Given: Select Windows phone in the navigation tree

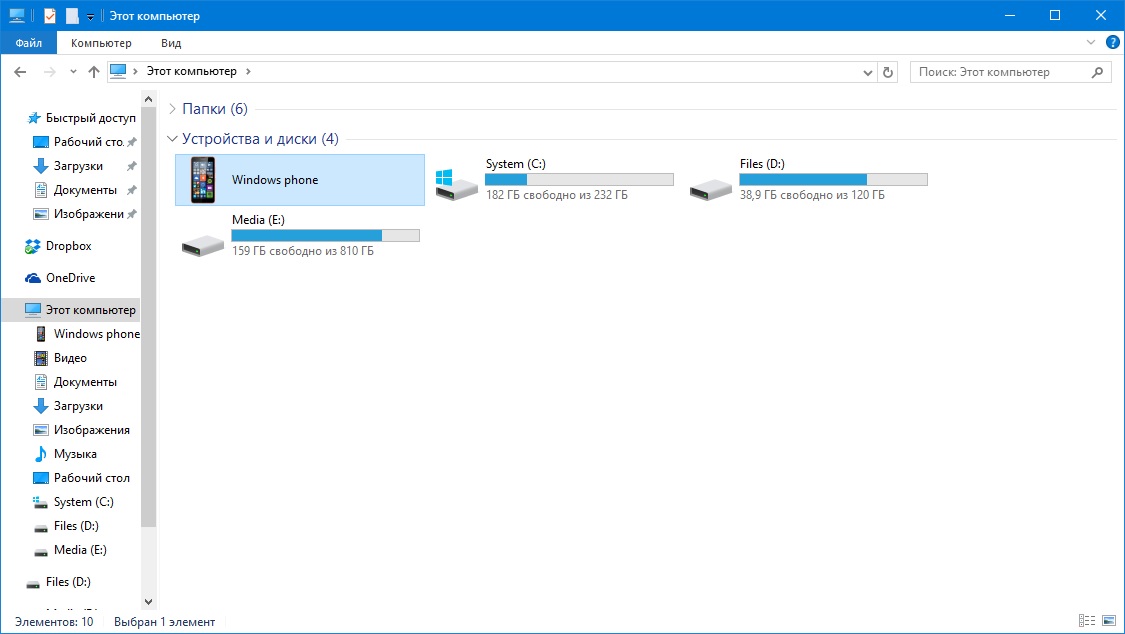Looking at the screenshot, I should (x=96, y=333).
